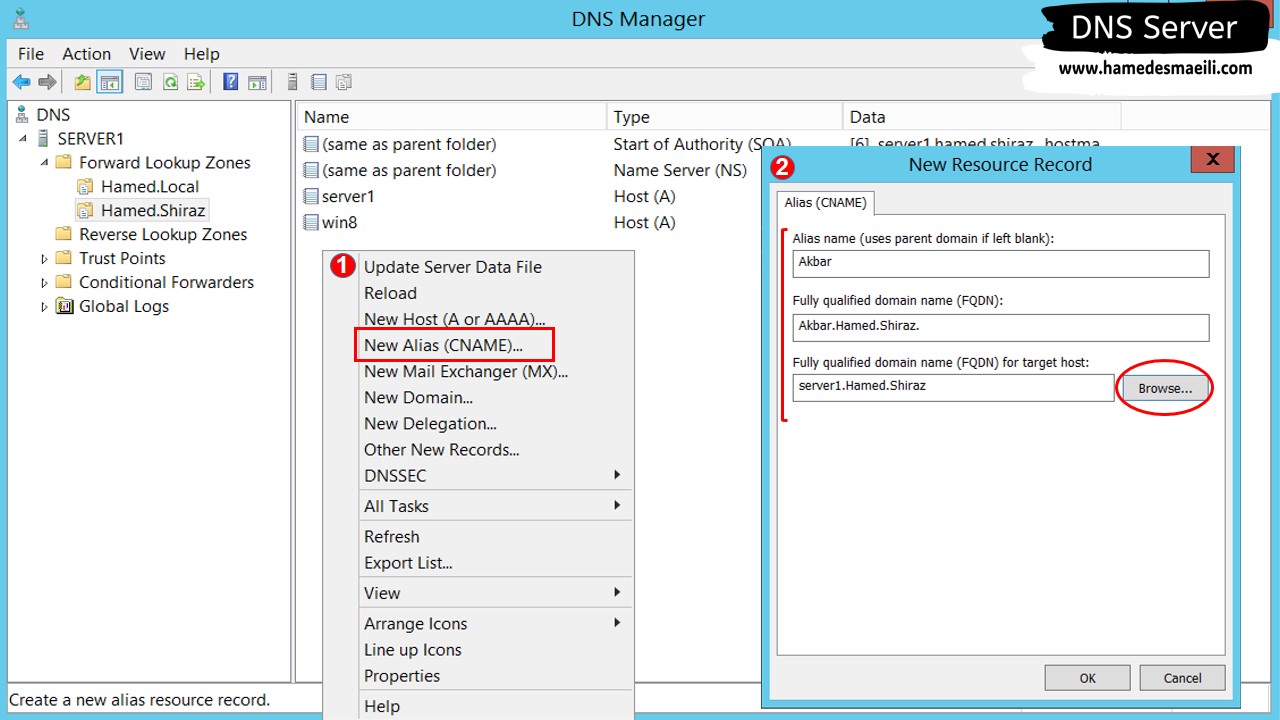The width and height of the screenshot is (1280, 720).
Task: Select the server1 Host (A) record
Action: click(348, 197)
